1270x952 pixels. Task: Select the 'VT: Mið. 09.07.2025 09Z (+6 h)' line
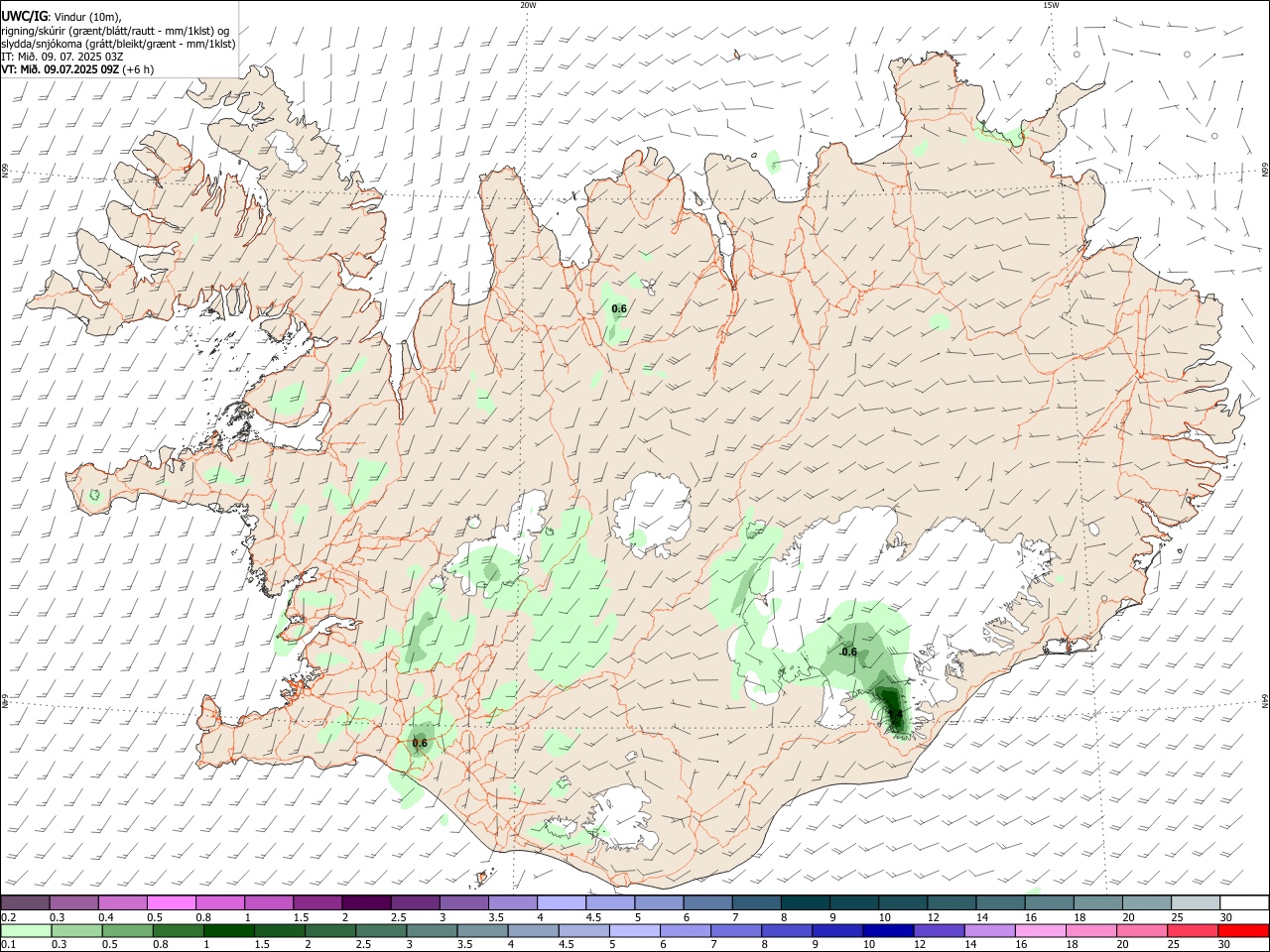77,69
